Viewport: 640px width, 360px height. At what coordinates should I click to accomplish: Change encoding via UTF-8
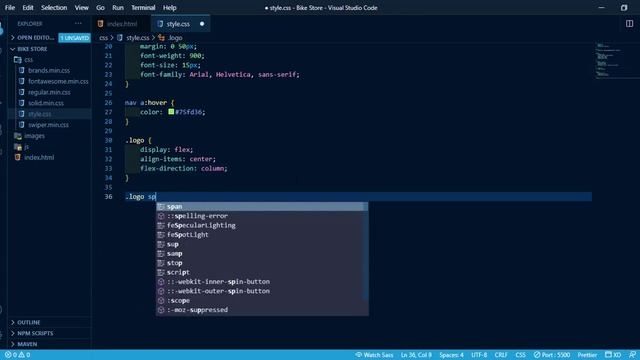(479, 355)
